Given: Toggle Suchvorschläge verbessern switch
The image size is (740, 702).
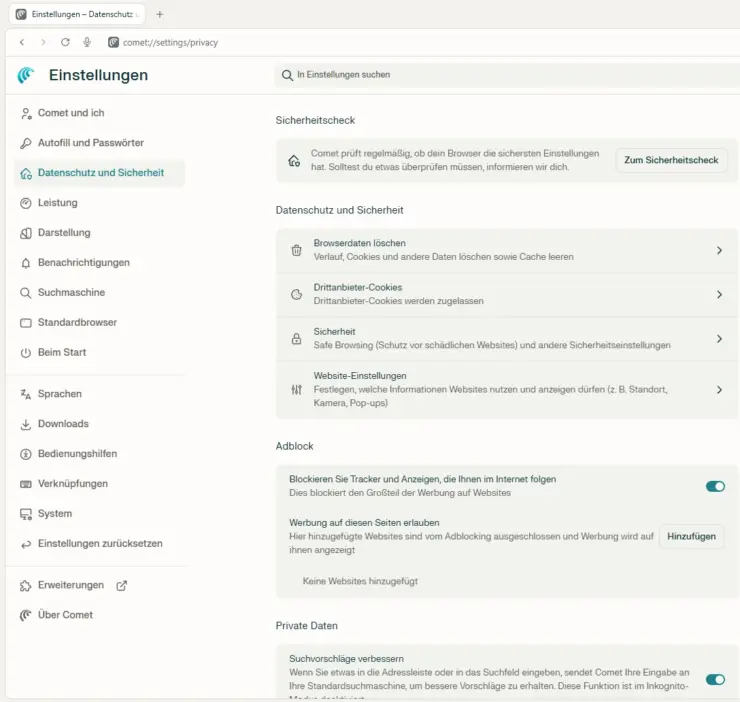Looking at the screenshot, I should pyautogui.click(x=714, y=679).
